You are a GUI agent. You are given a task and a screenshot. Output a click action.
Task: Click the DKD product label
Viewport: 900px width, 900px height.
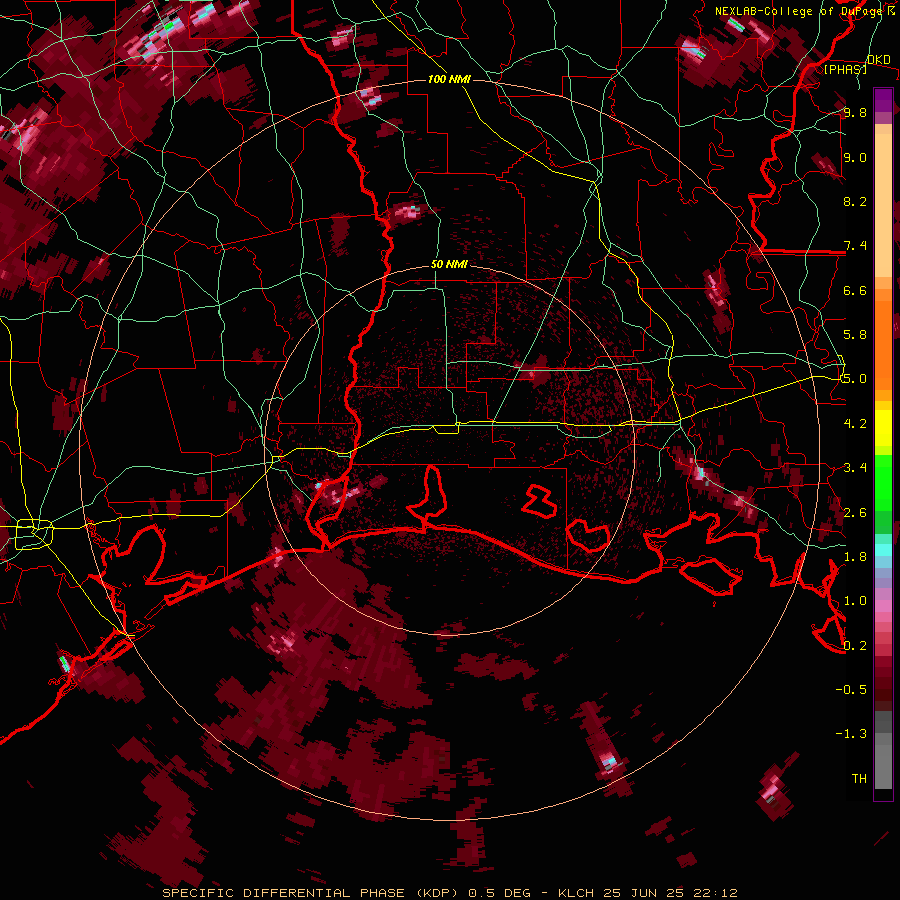pyautogui.click(x=878, y=59)
